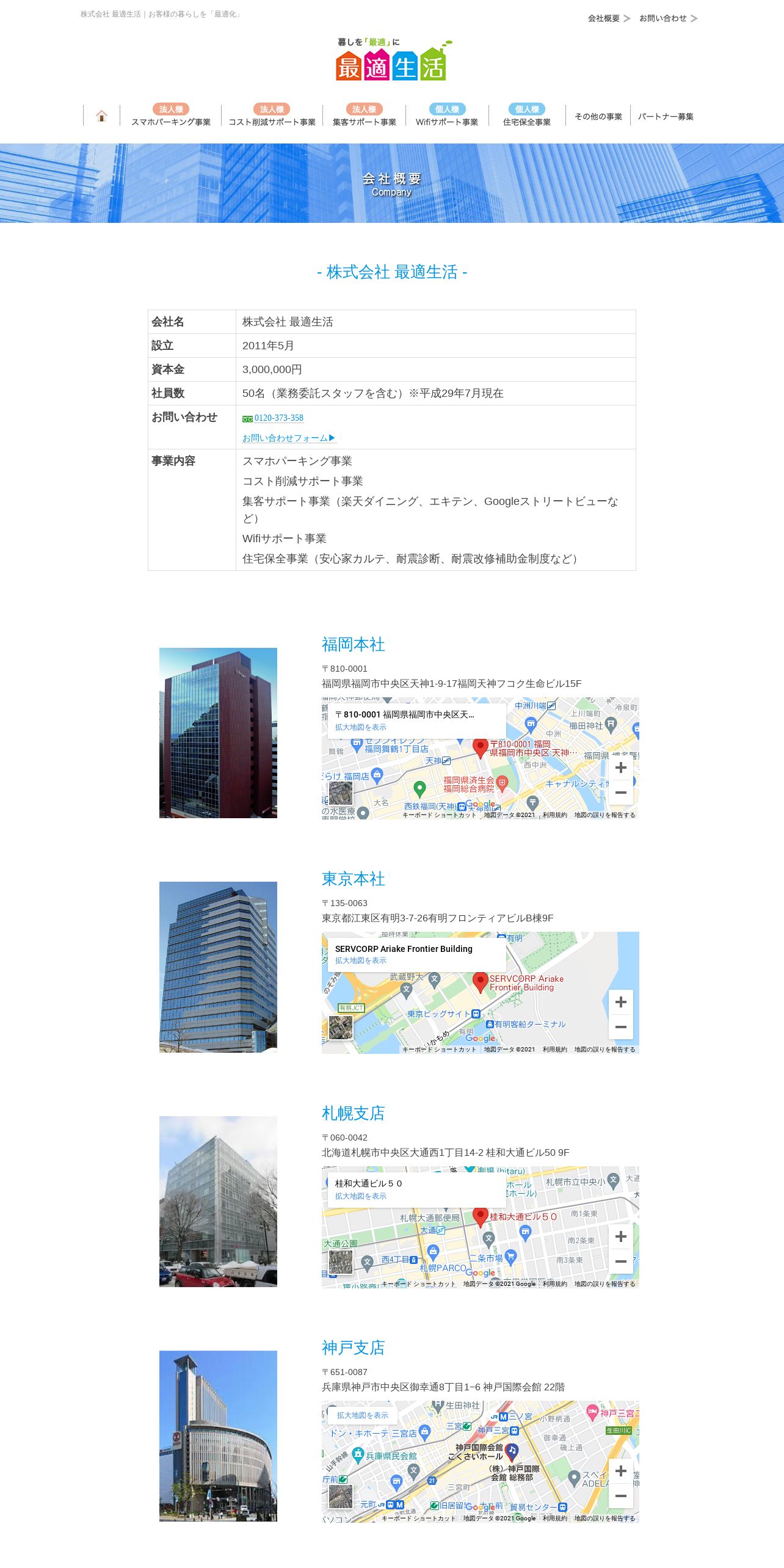The image size is (784, 1568).
Task: Open お問い合わせフォーム link
Action: click(x=289, y=438)
